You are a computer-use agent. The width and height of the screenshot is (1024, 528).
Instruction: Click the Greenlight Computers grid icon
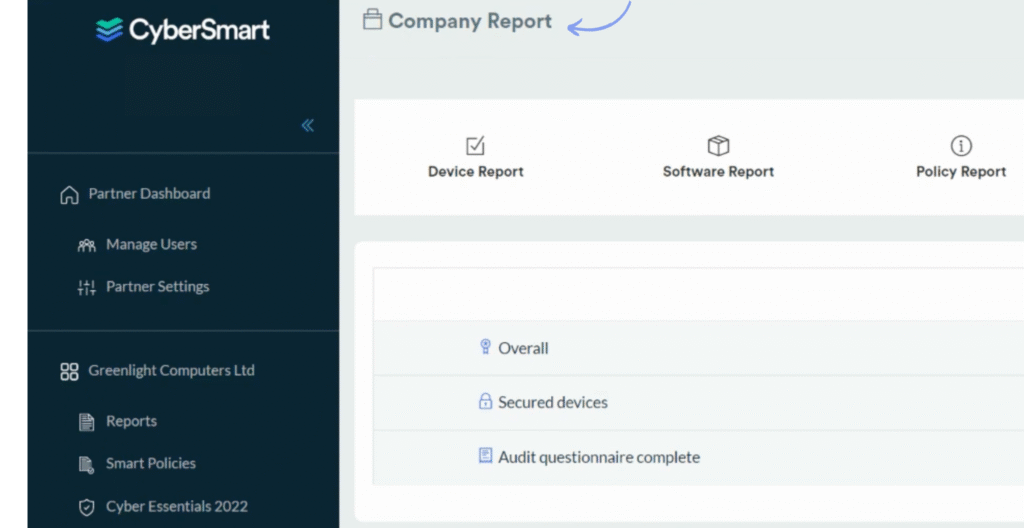[x=69, y=372]
